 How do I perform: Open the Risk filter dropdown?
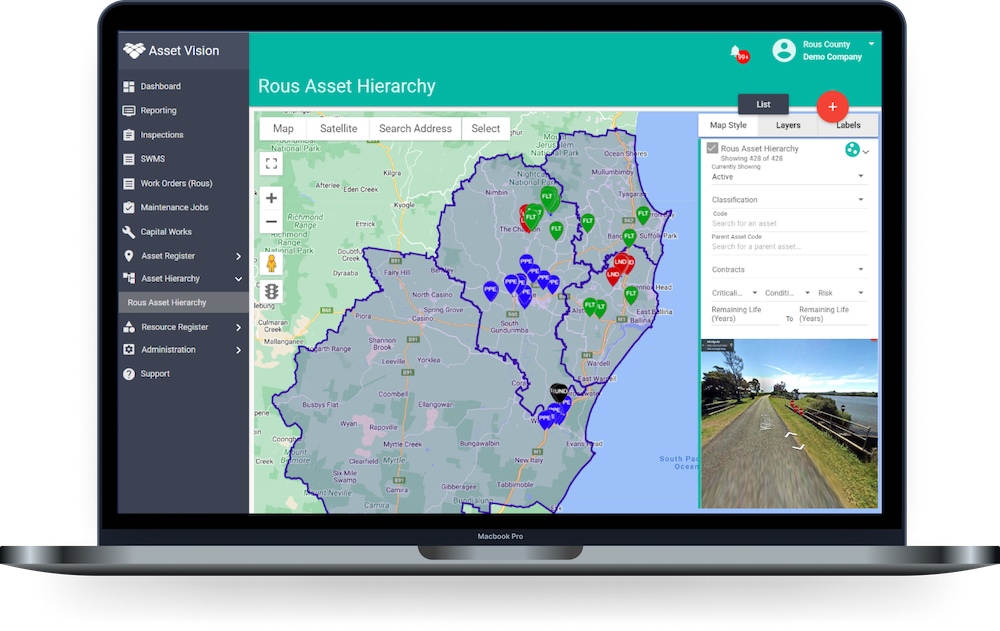point(842,293)
